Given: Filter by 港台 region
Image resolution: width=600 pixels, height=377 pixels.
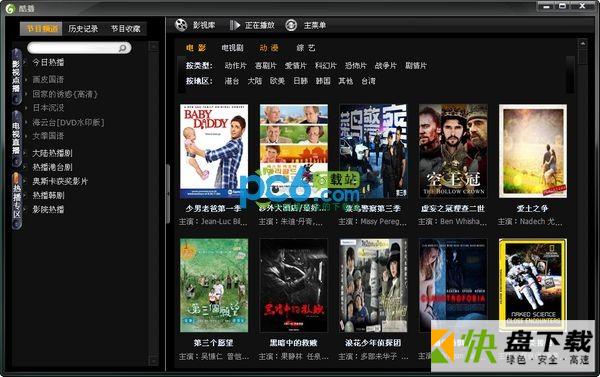Looking at the screenshot, I should coord(232,81).
